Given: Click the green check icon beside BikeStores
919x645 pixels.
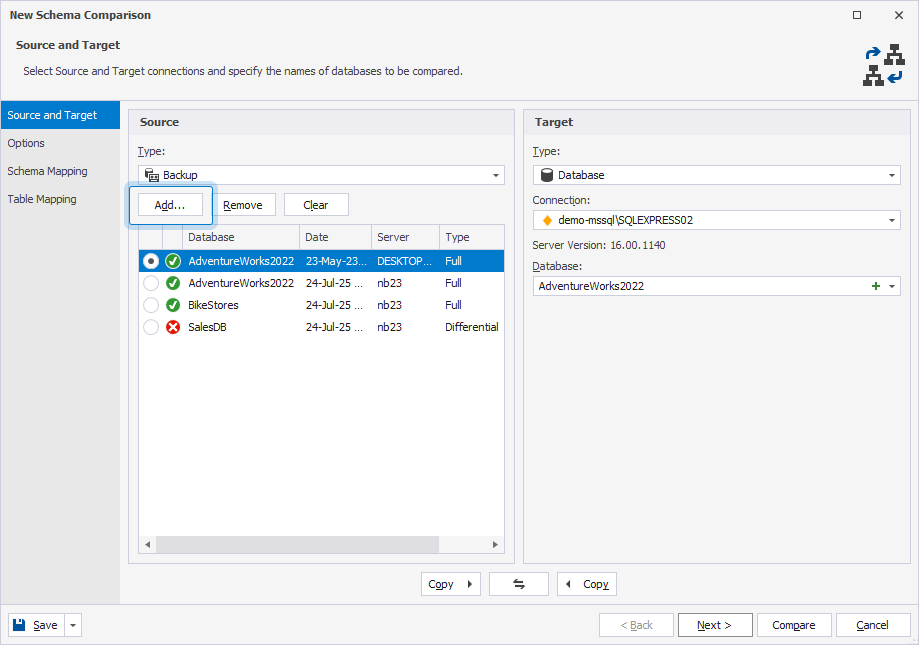Looking at the screenshot, I should (174, 304).
